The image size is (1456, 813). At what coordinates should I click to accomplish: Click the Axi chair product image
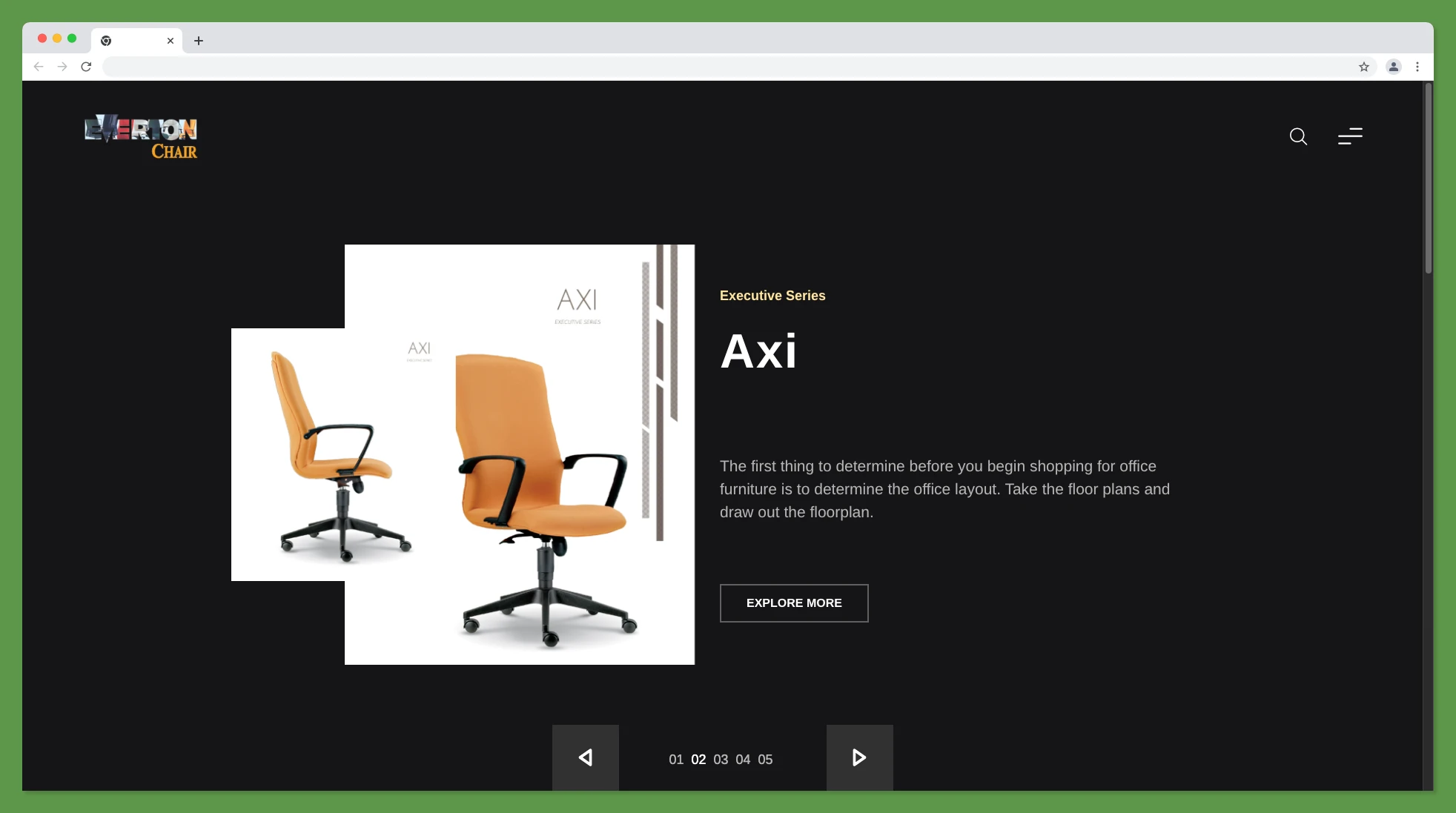click(519, 454)
